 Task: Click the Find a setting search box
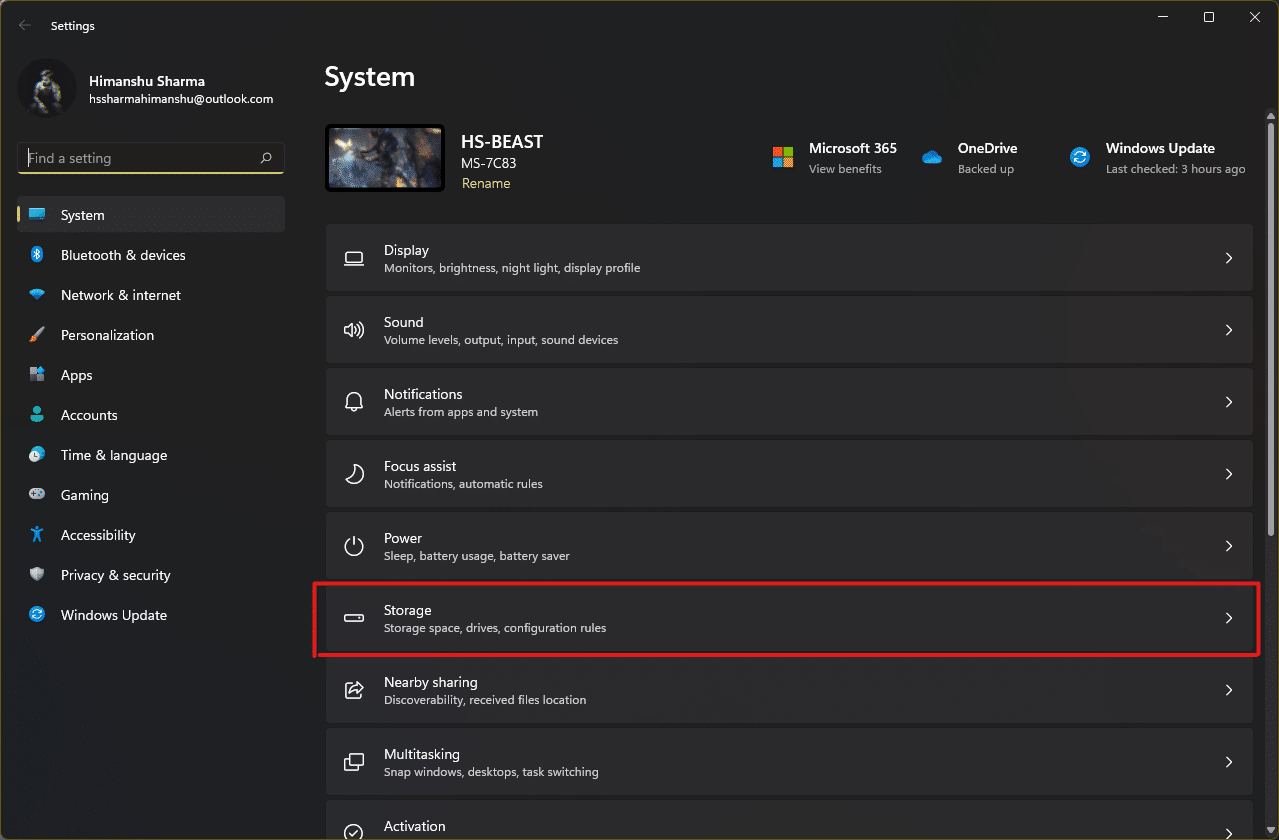coord(151,158)
